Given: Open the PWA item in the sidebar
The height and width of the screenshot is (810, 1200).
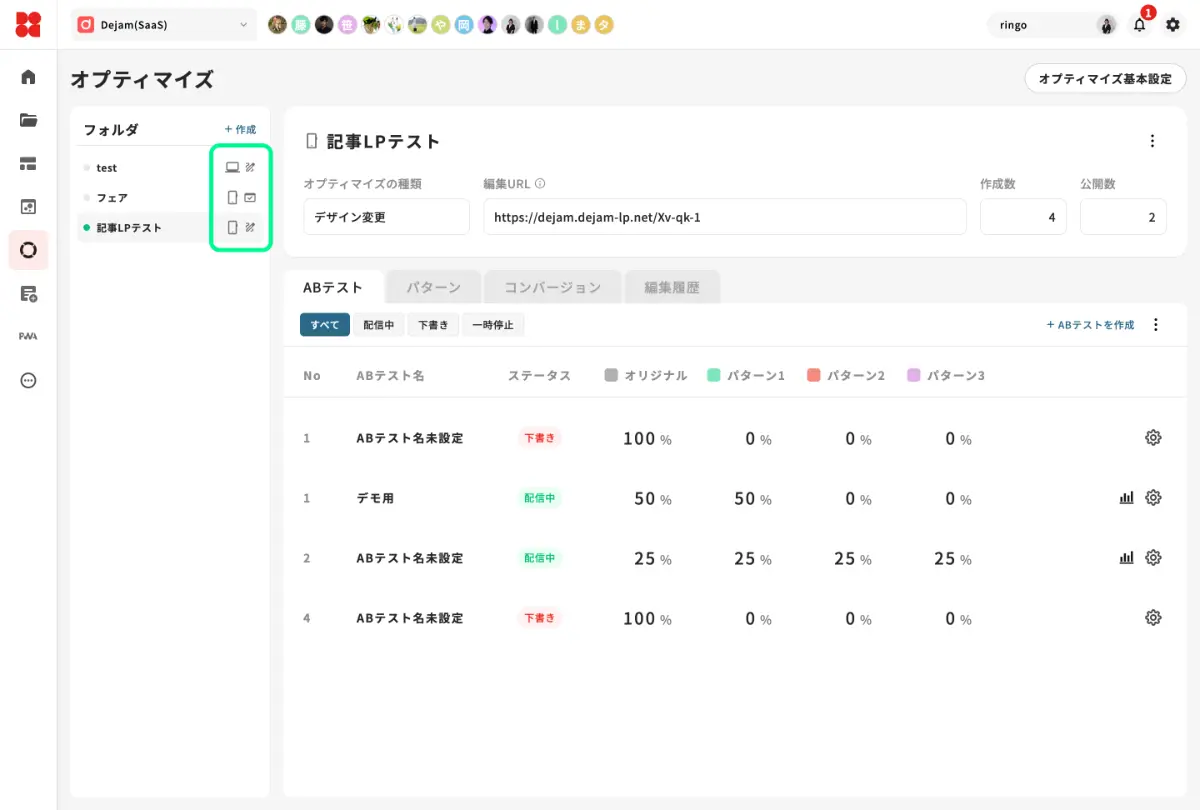Looking at the screenshot, I should tap(28, 336).
